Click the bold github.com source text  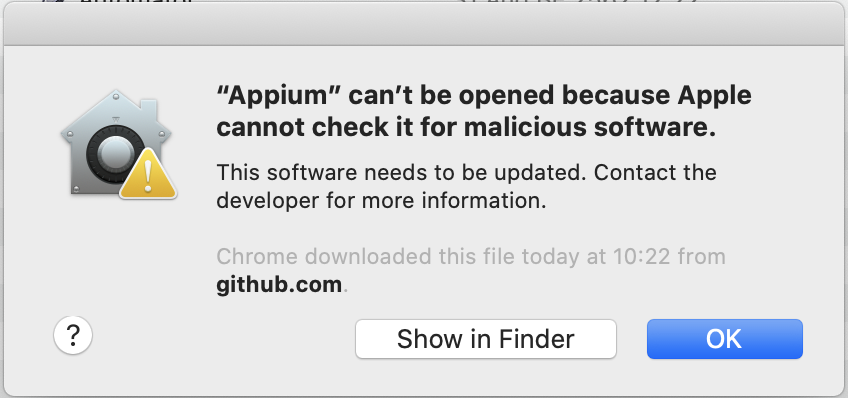click(x=279, y=284)
